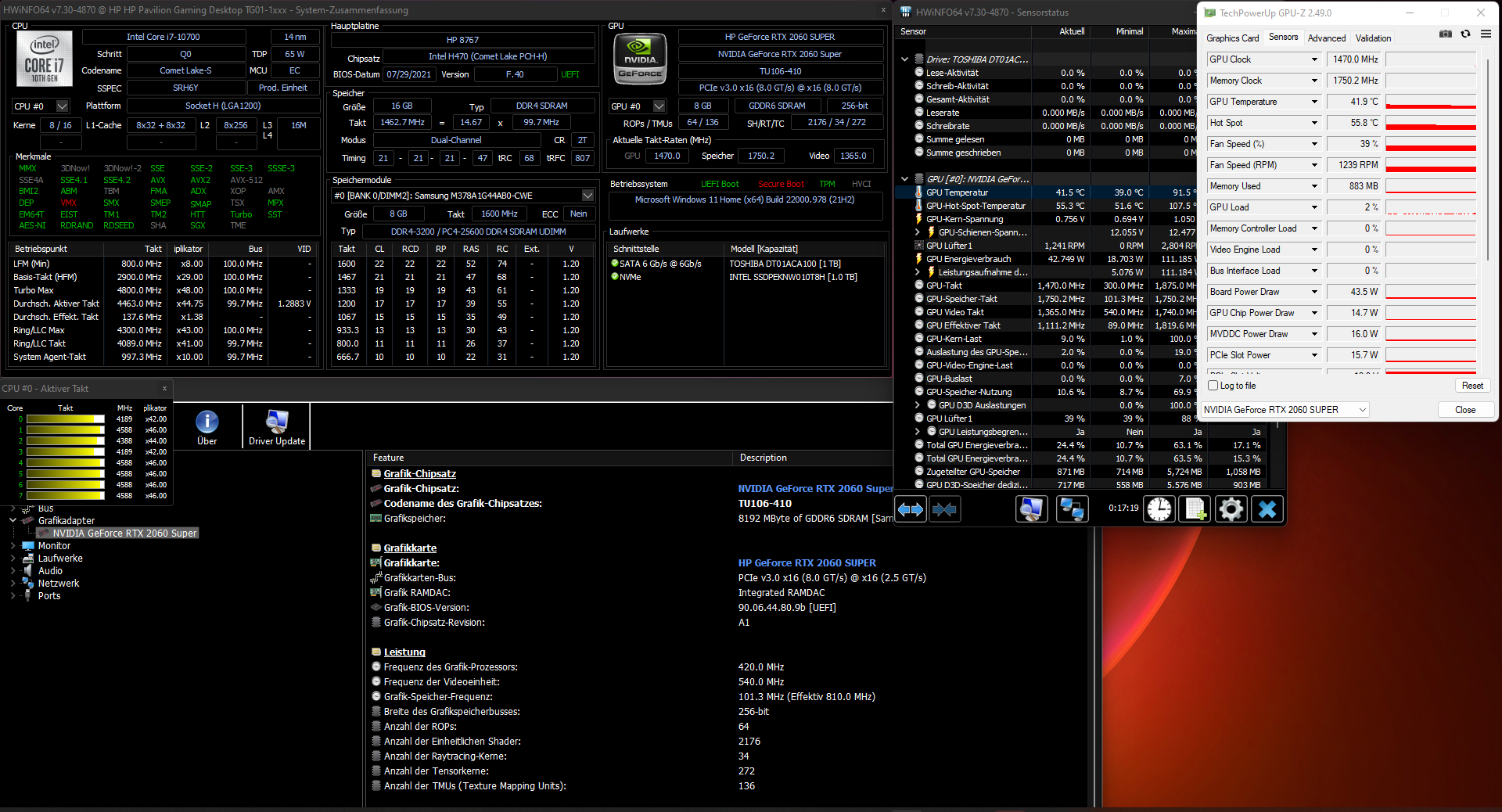Open the Validation tab in GPU-Z
Image resolution: width=1502 pixels, height=812 pixels.
1373,38
